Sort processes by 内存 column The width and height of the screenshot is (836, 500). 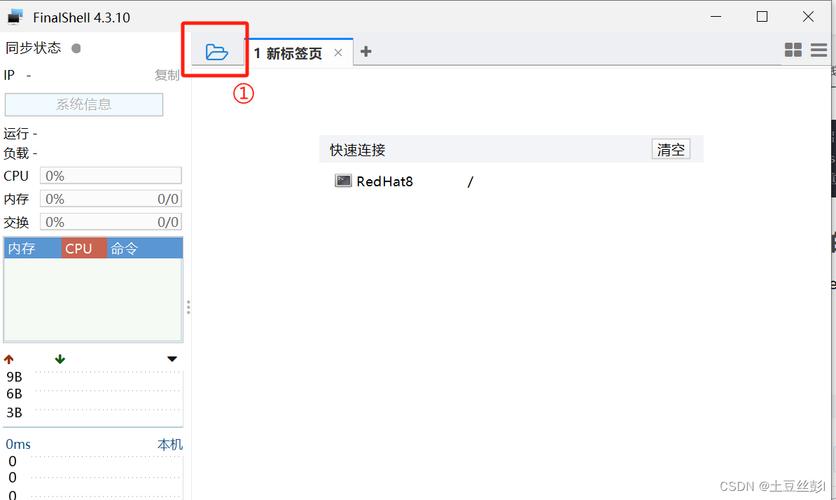[x=32, y=248]
